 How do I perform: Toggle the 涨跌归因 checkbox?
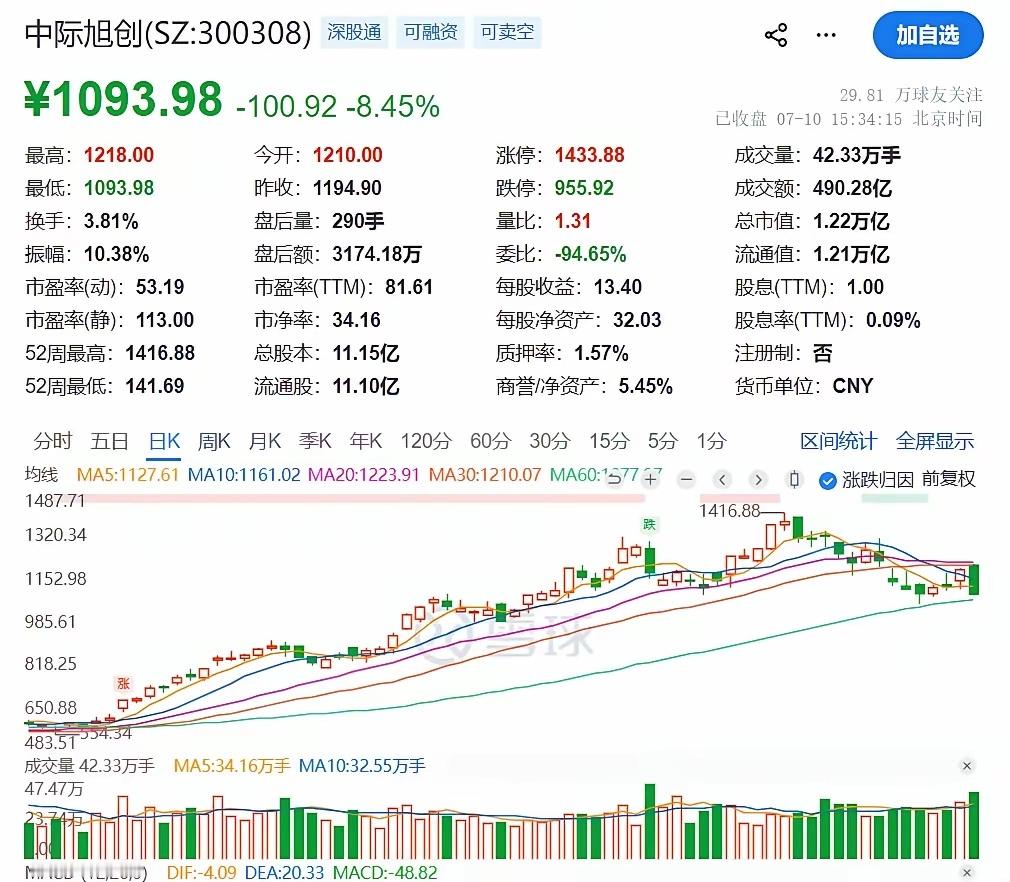pyautogui.click(x=827, y=480)
